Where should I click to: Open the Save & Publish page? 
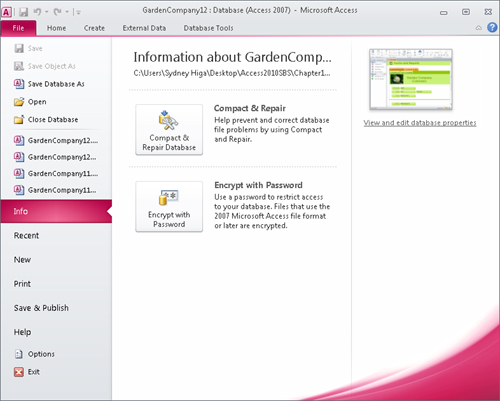[x=41, y=308]
